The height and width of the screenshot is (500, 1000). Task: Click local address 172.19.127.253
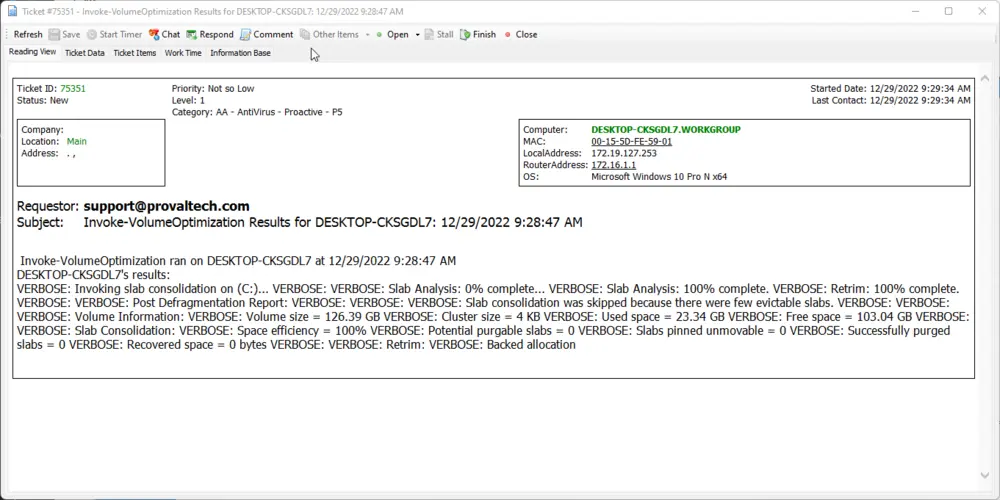[x=624, y=153]
